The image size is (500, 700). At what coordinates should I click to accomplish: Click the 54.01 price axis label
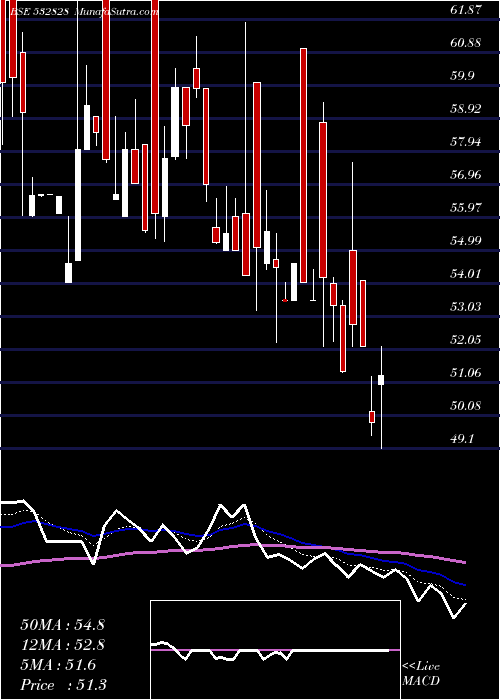466,274
